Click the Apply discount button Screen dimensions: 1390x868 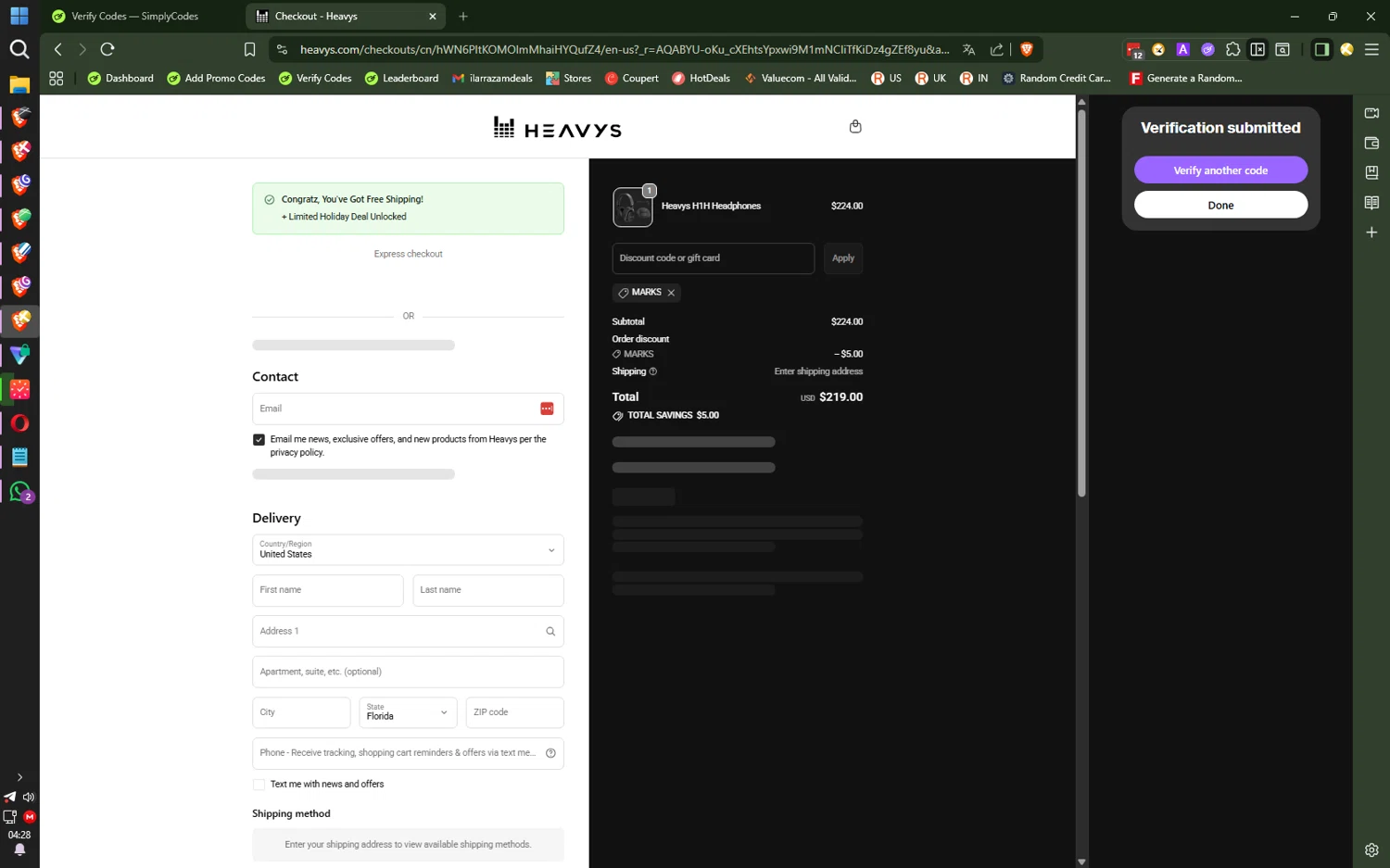843,258
